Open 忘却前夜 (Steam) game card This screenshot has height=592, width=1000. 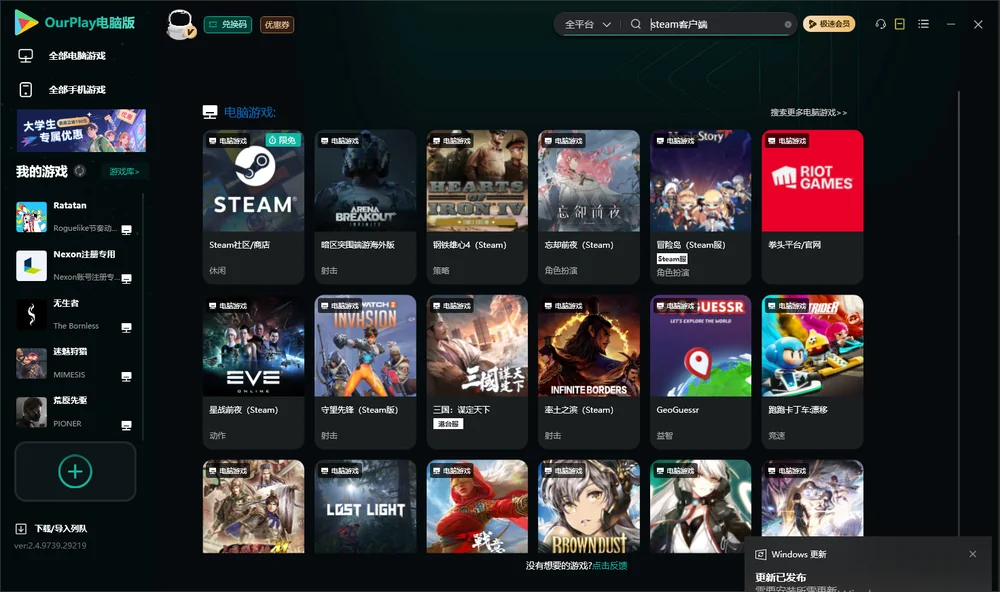point(589,207)
